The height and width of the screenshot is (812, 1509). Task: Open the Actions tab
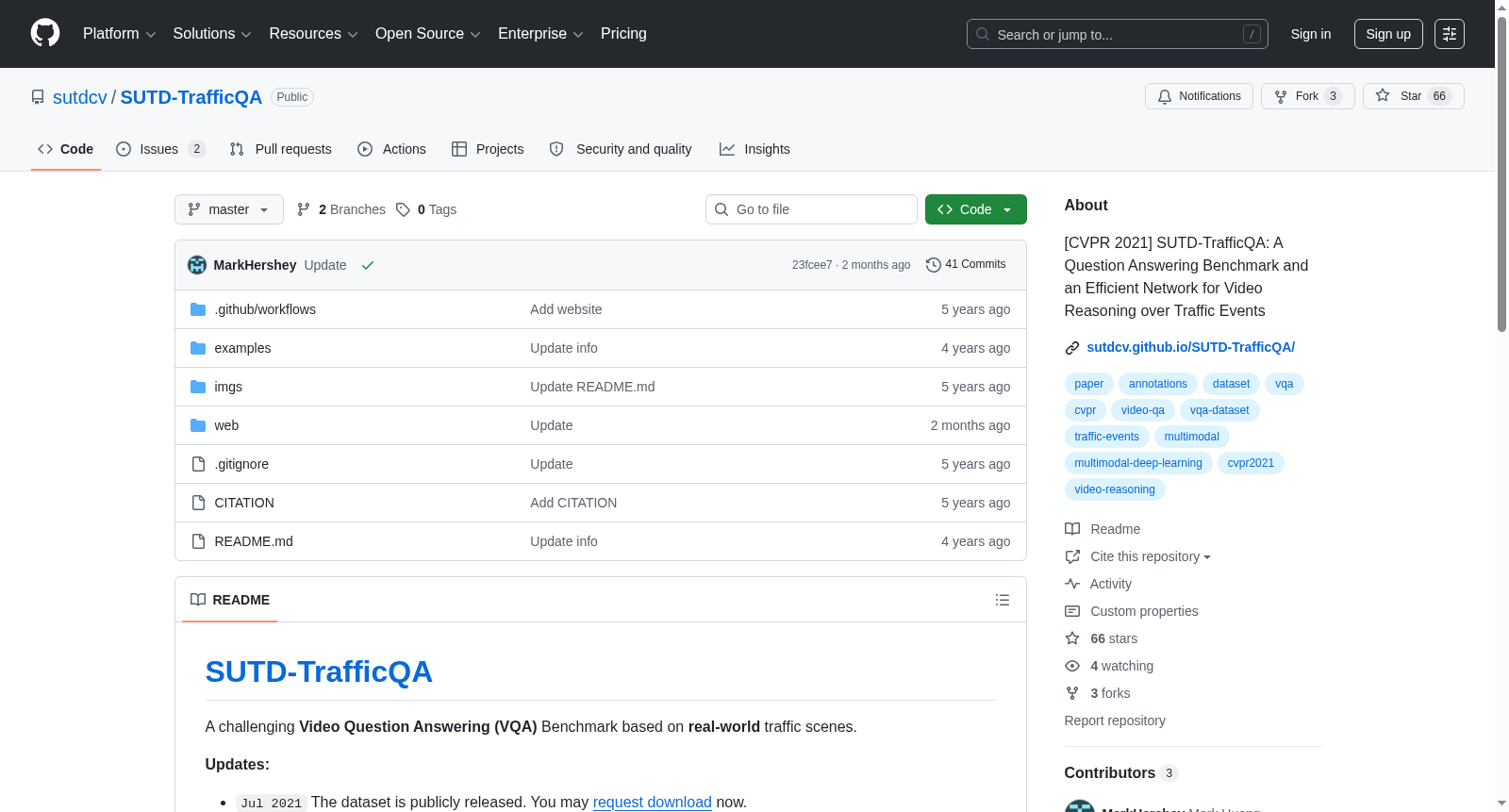click(392, 149)
